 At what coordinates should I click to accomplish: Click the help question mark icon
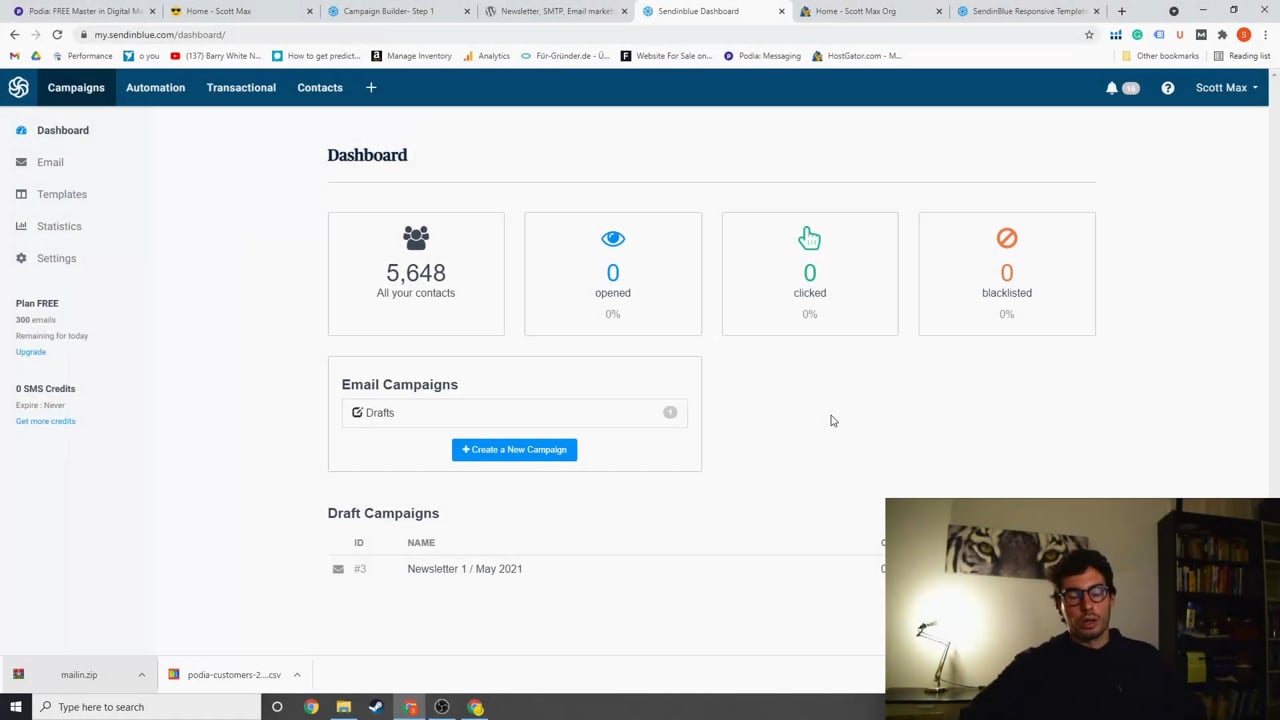coord(1167,87)
